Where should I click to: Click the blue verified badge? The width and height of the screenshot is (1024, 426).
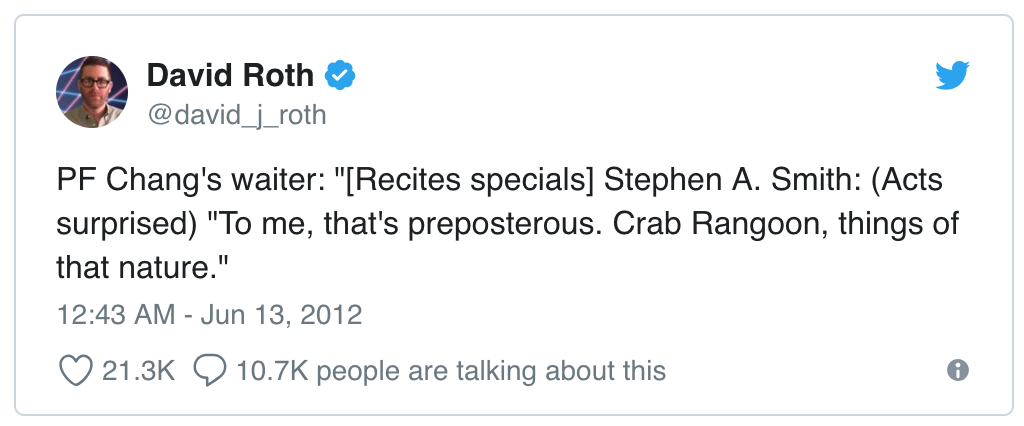coord(342,75)
